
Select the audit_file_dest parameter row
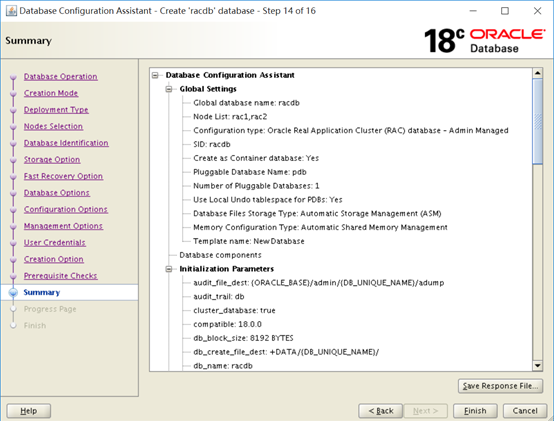click(x=318, y=283)
